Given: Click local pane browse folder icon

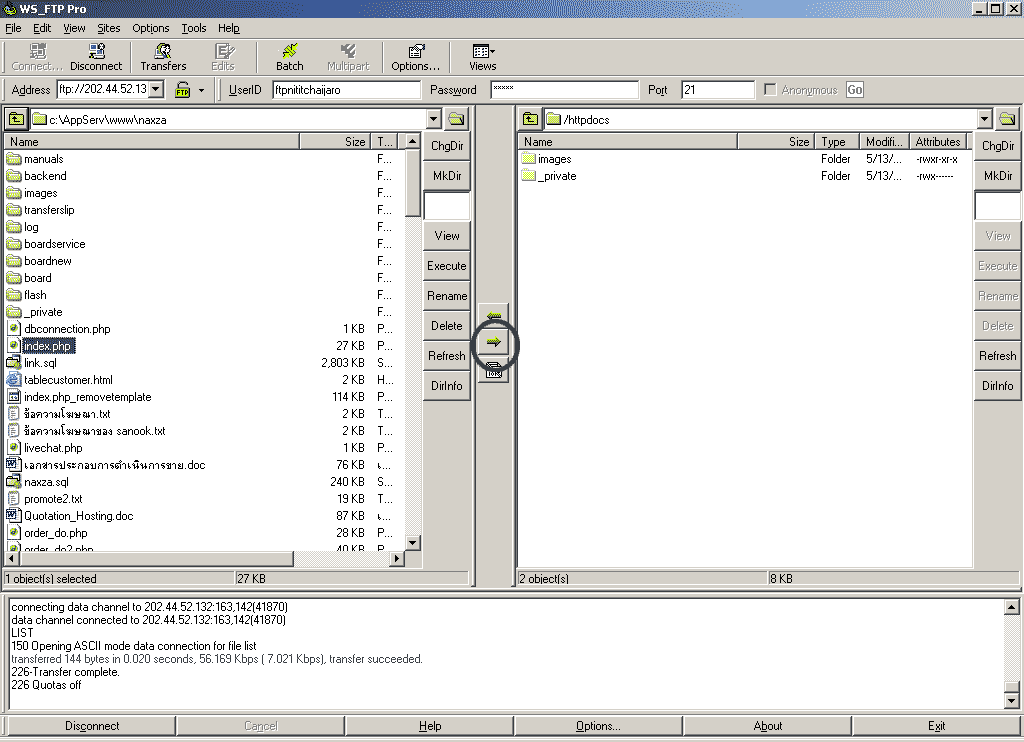Looking at the screenshot, I should [456, 119].
